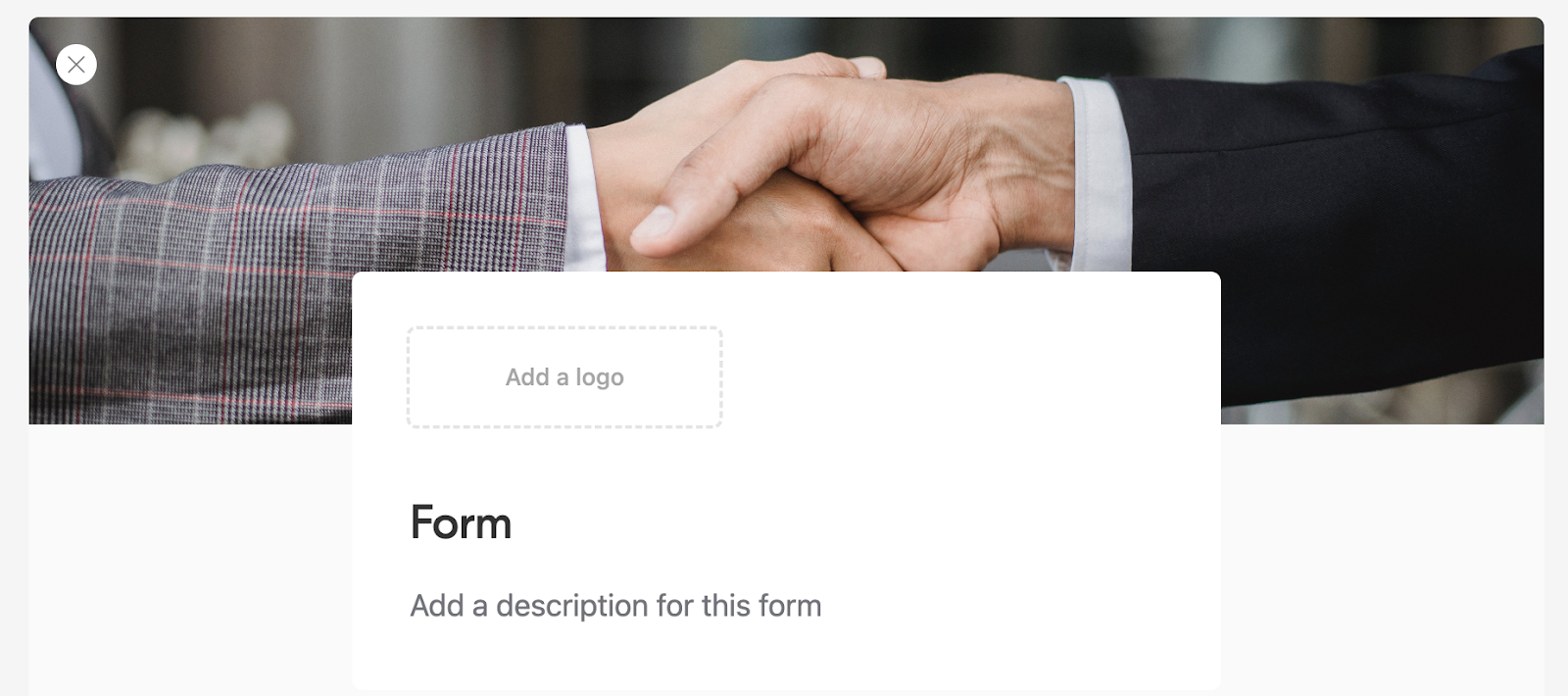Click the word "logo" in logo placeholder
The height and width of the screenshot is (696, 1568).
tap(600, 378)
